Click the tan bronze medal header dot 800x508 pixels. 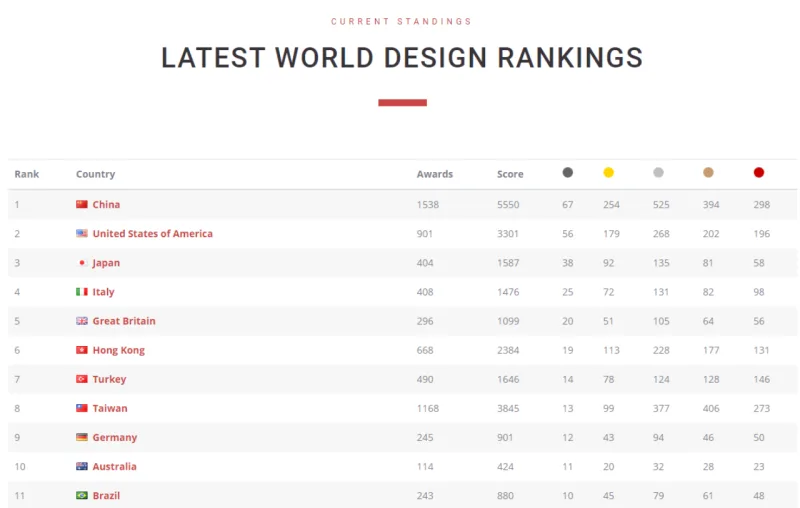pyautogui.click(x=708, y=172)
